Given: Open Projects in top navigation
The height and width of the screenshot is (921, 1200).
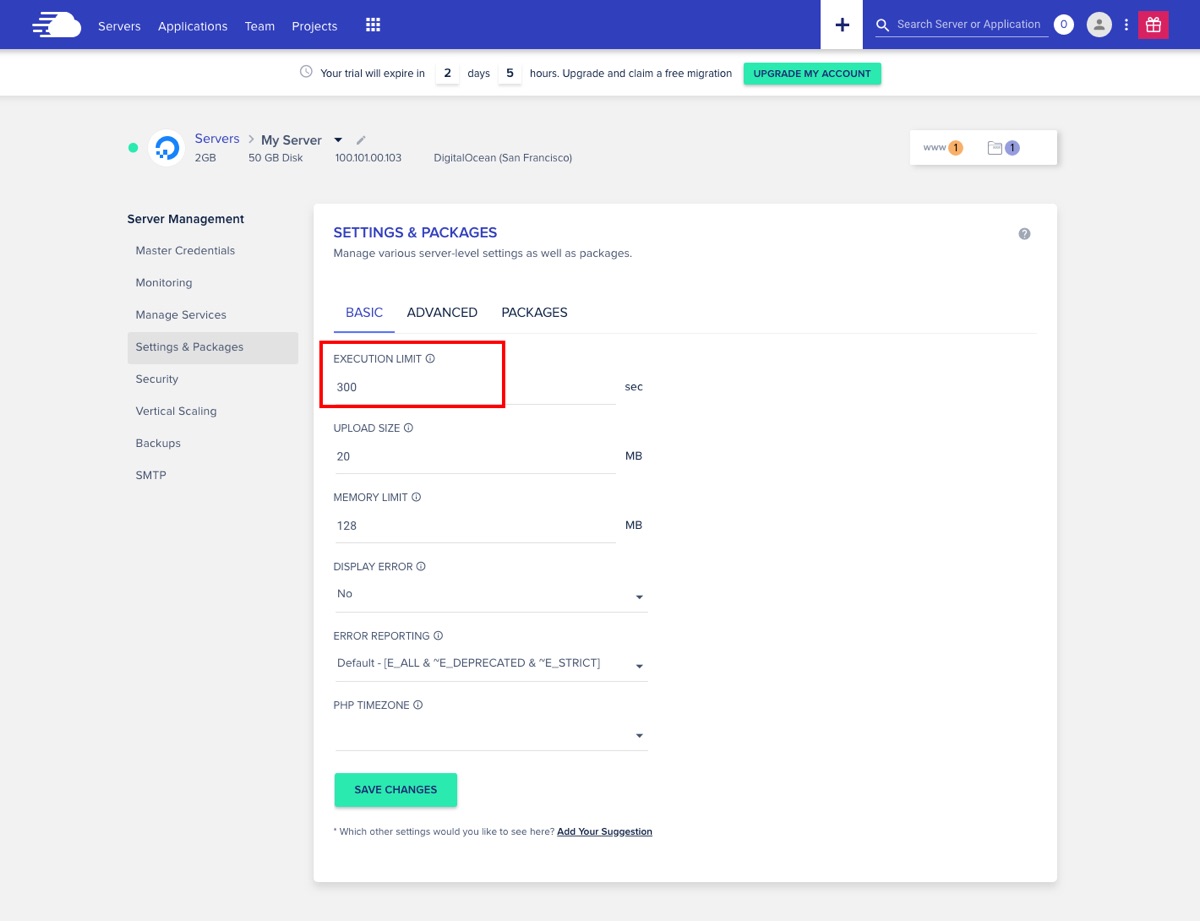Looking at the screenshot, I should pyautogui.click(x=315, y=26).
